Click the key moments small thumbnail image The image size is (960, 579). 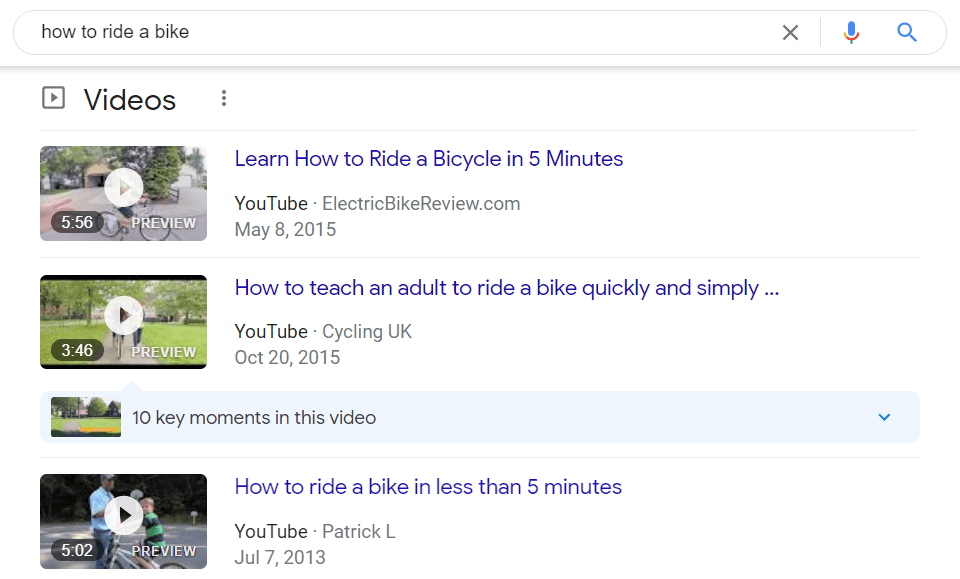click(86, 417)
